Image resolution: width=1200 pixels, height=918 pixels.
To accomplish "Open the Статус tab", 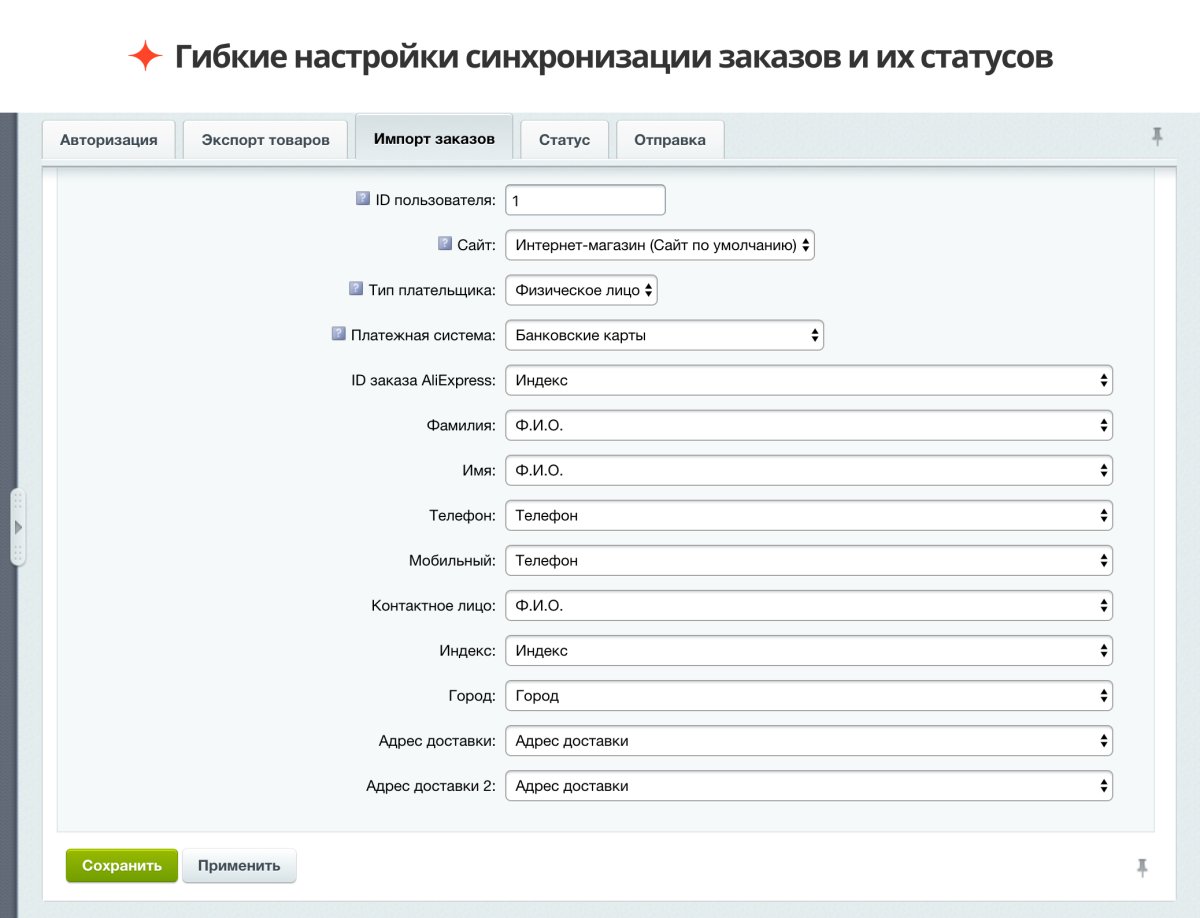I will (564, 140).
